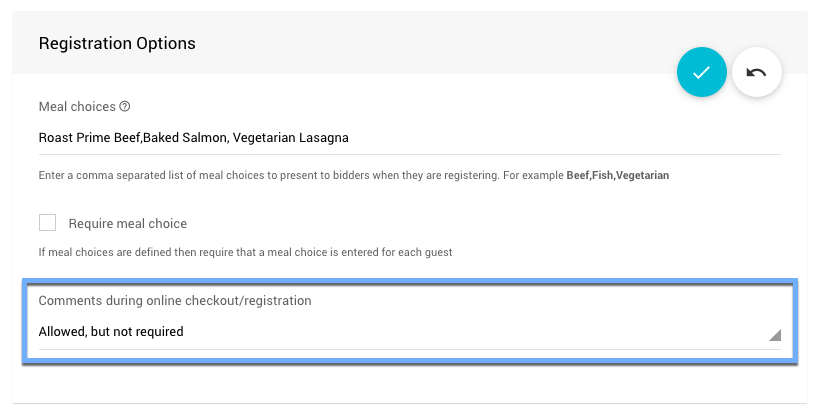816x414 pixels.
Task: Click the 'Meal choices' field label
Action: point(77,107)
